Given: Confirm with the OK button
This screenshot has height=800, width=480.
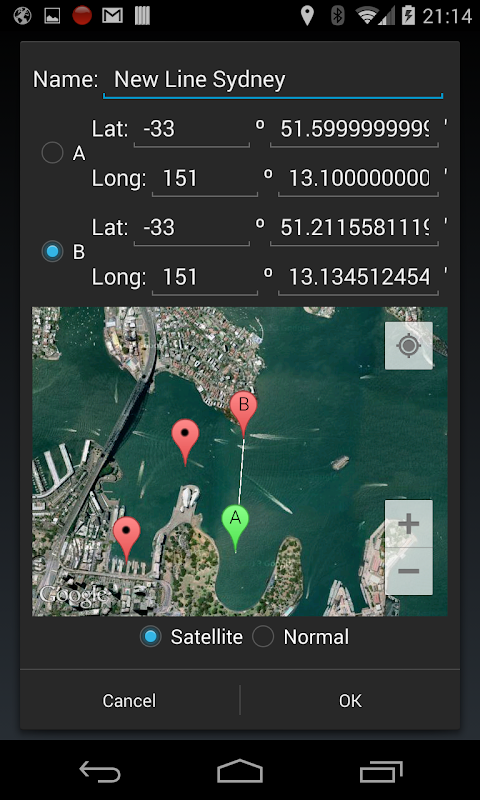Looking at the screenshot, I should [x=350, y=701].
